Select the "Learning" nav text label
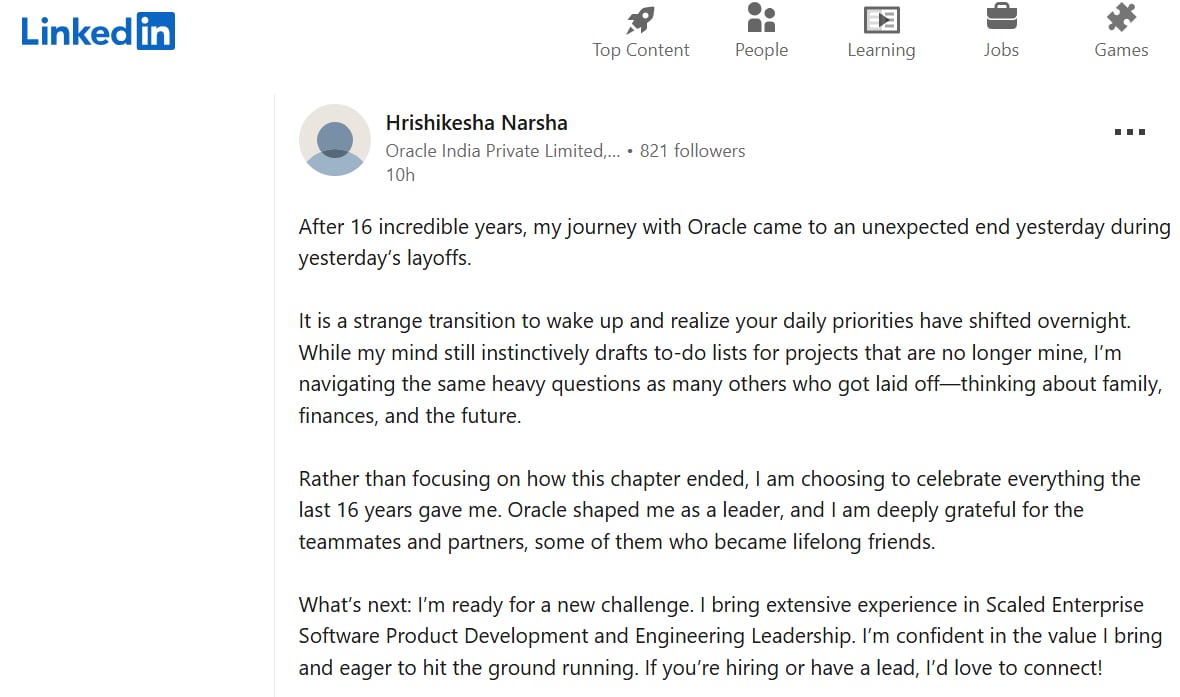 [x=881, y=50]
